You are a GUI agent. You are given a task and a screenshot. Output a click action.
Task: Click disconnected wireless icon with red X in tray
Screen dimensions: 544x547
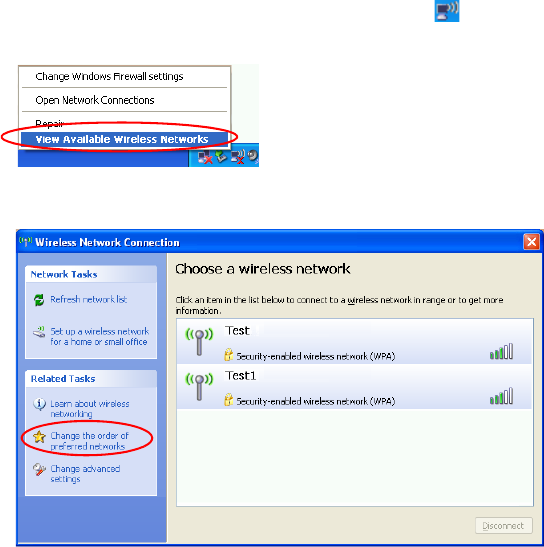click(238, 156)
